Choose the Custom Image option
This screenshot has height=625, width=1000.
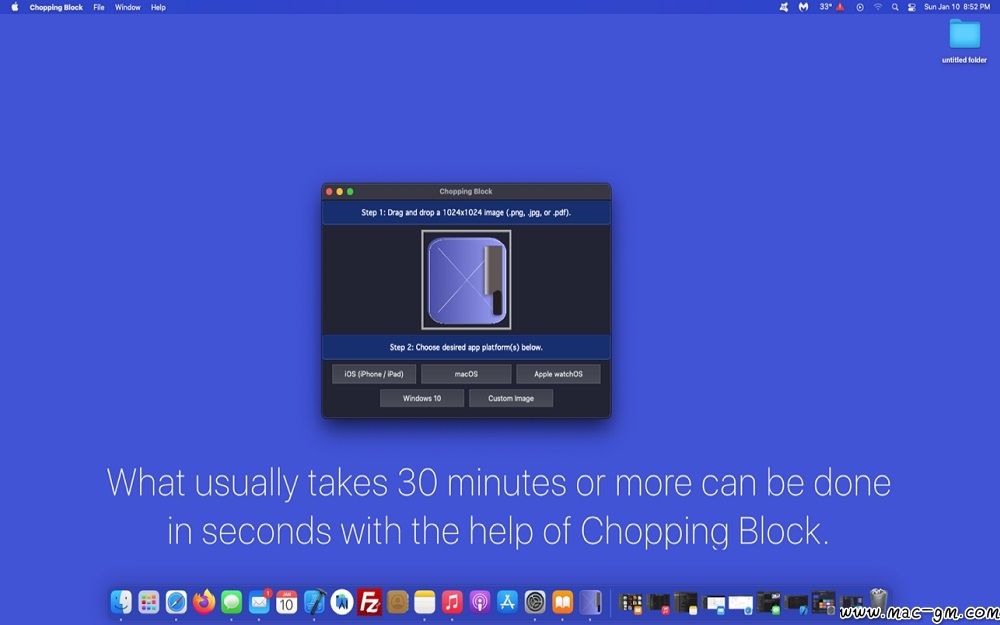coord(511,399)
